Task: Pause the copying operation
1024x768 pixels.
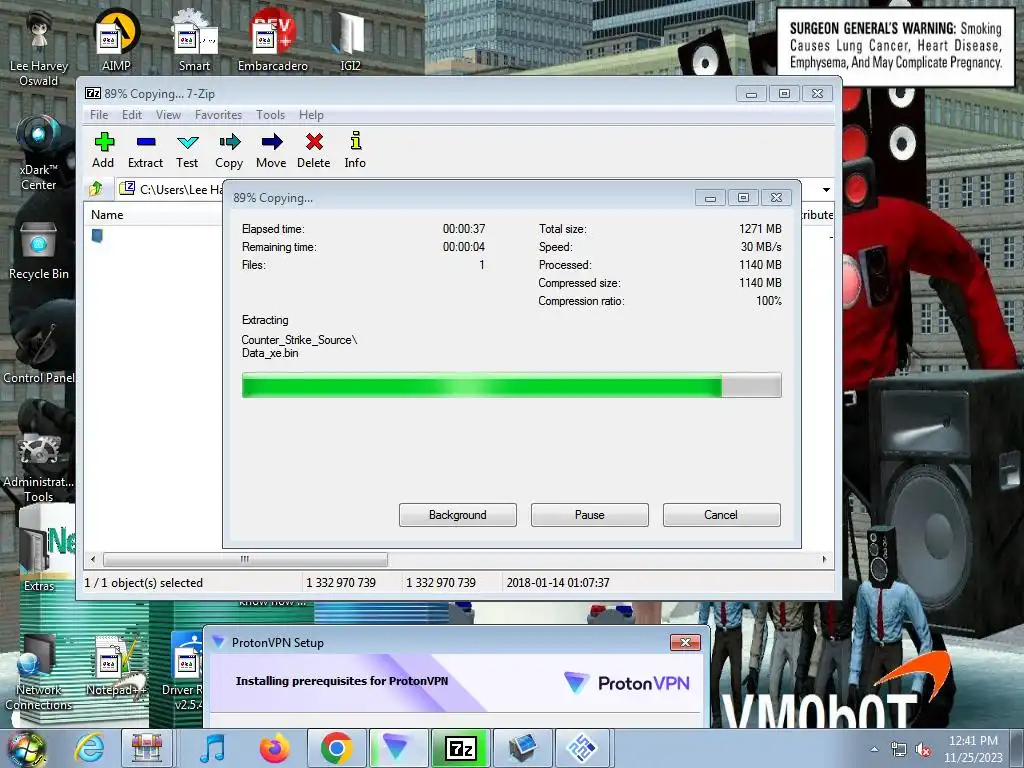Action: 590,515
